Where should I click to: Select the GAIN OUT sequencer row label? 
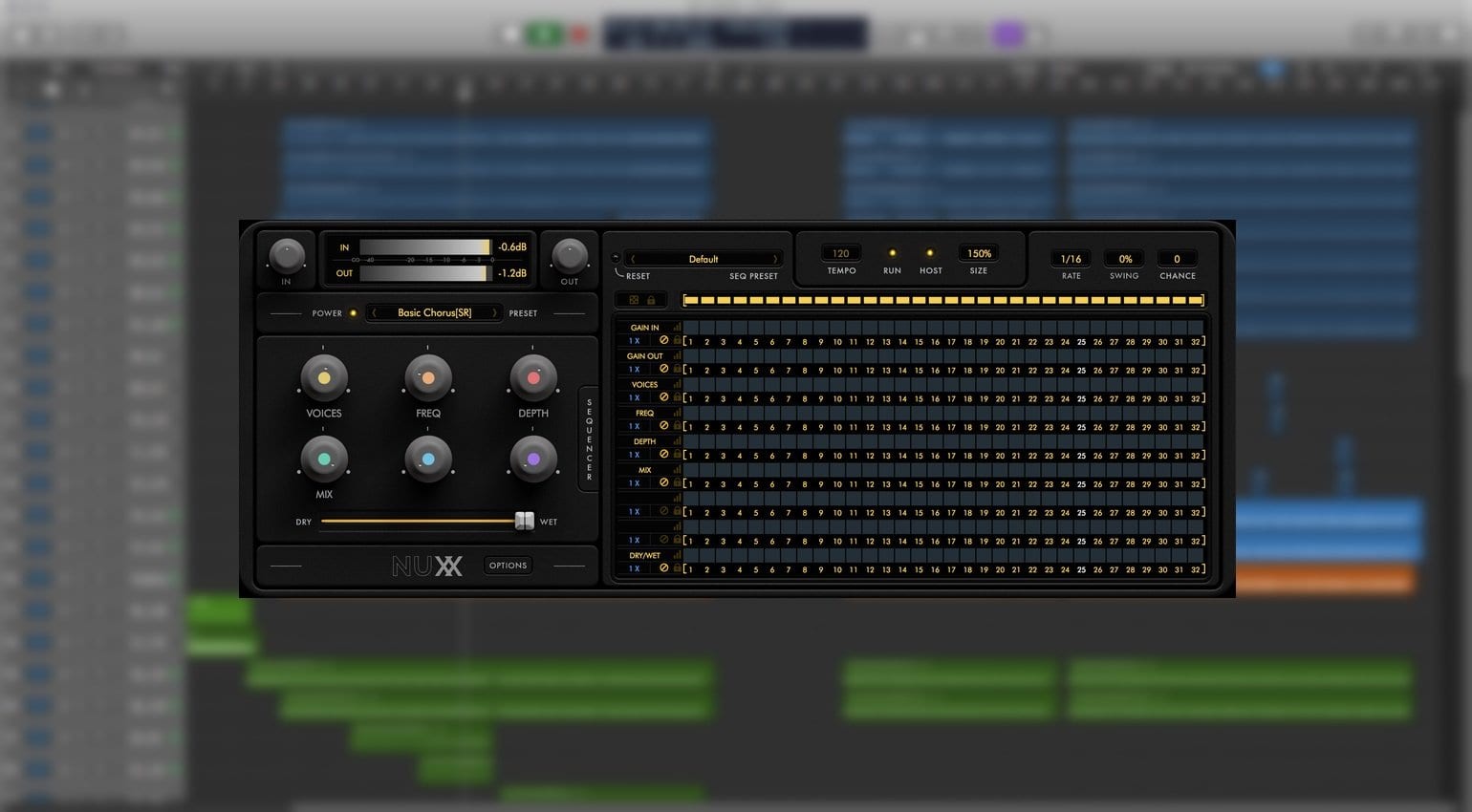(644, 356)
